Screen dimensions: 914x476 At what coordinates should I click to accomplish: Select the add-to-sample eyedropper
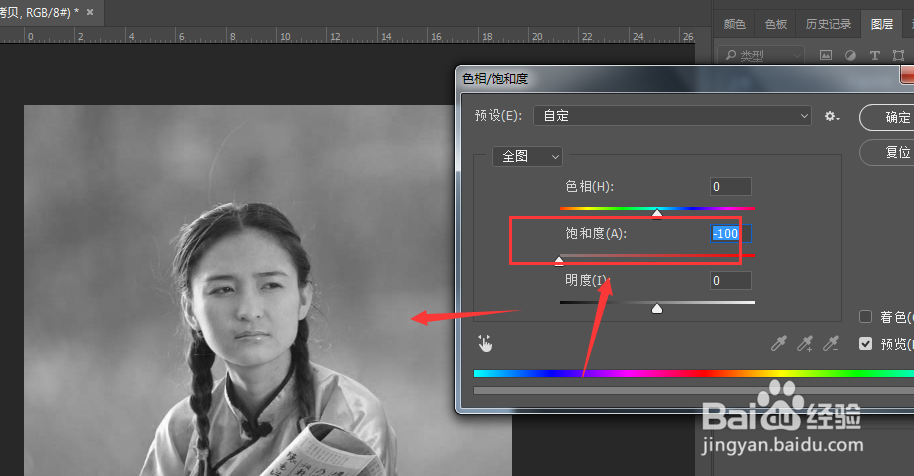[805, 343]
